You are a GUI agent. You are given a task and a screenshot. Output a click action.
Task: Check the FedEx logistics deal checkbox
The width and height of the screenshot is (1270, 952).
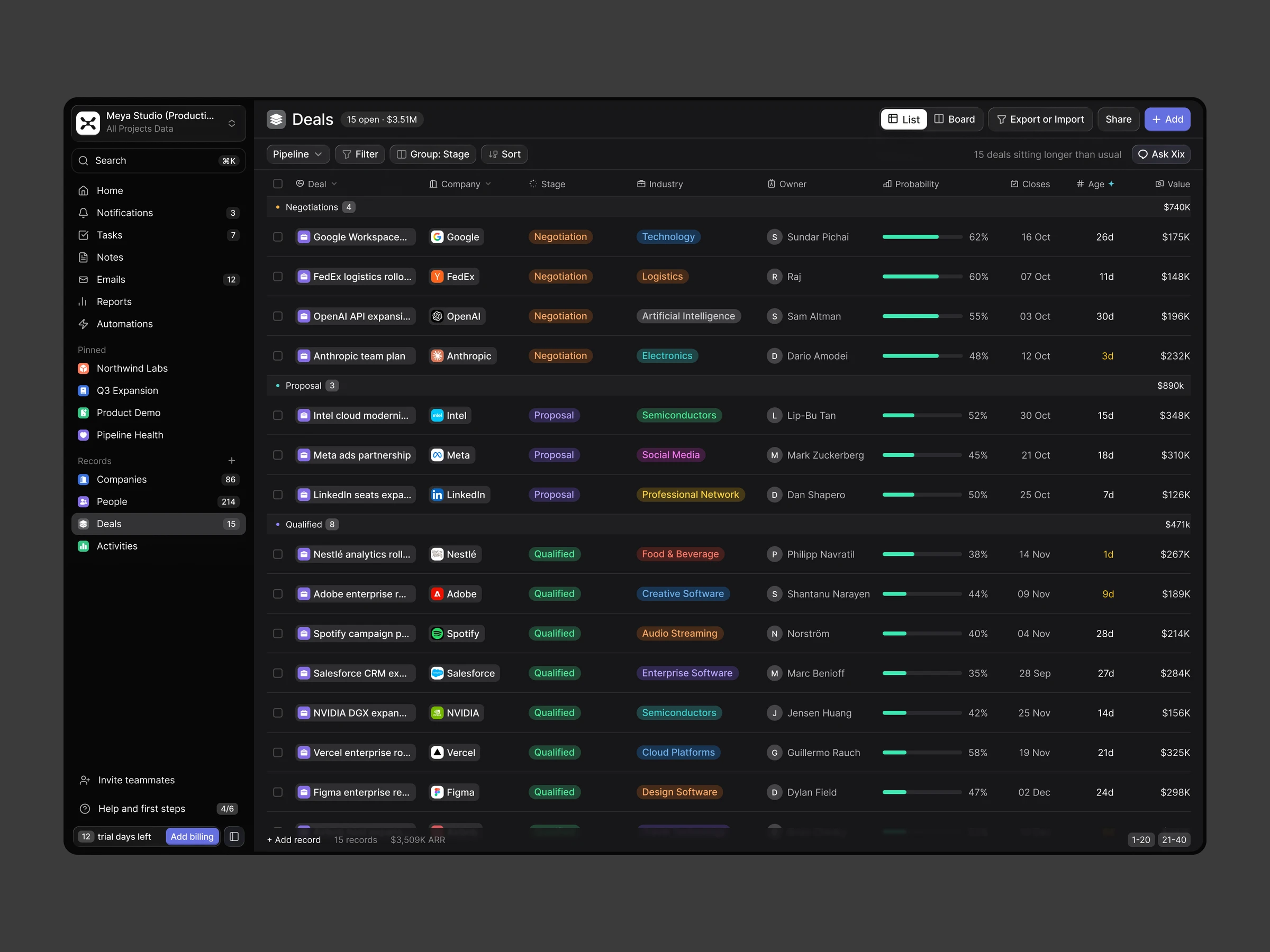[278, 277]
